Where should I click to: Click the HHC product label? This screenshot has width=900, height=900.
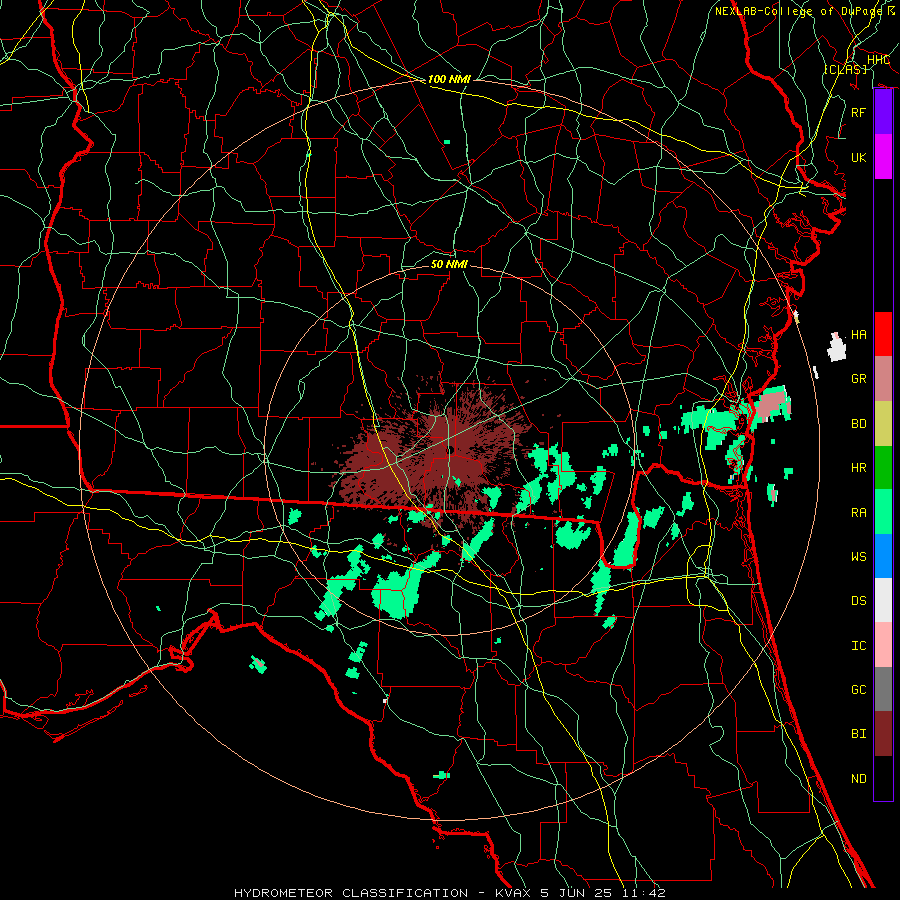pos(878,60)
